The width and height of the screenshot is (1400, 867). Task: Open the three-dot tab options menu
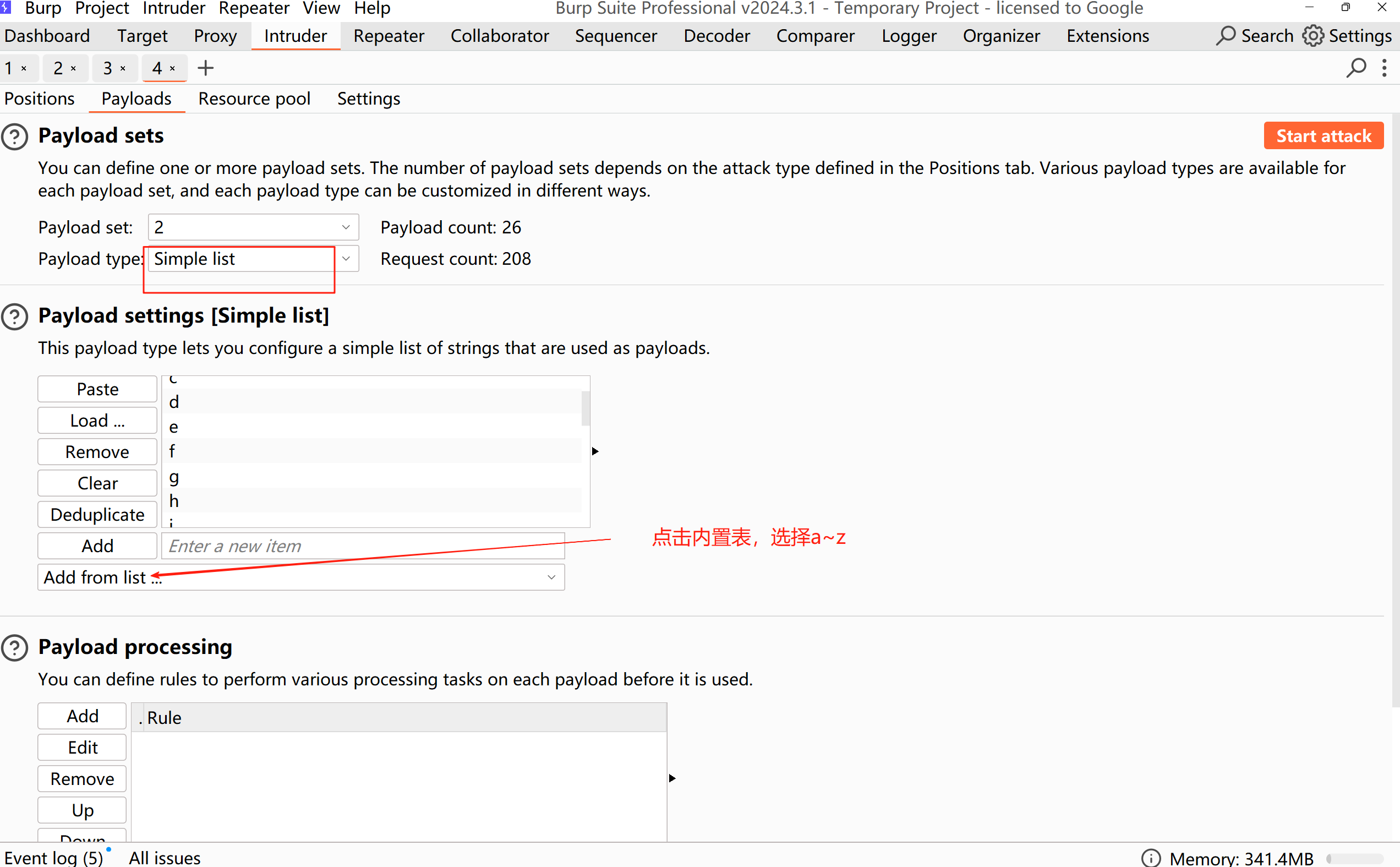click(1385, 68)
